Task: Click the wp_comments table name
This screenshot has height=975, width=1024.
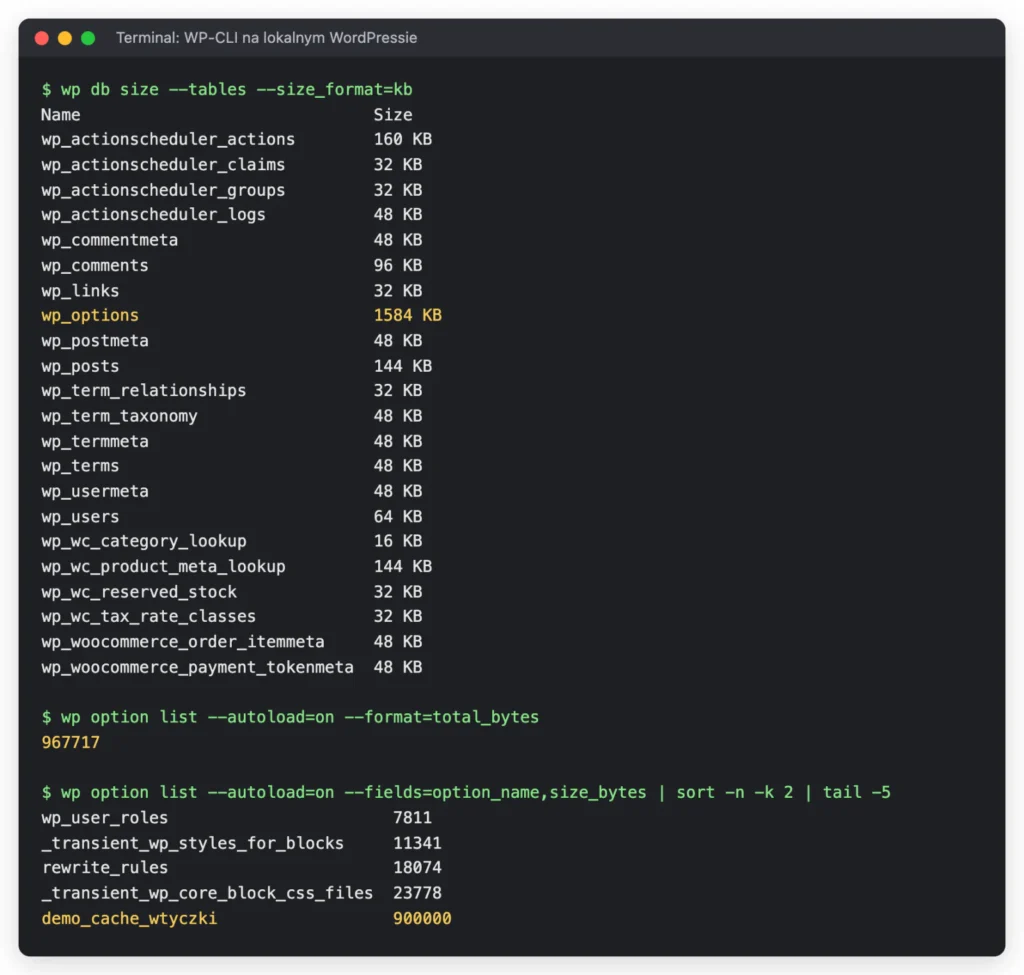Action: tap(95, 266)
